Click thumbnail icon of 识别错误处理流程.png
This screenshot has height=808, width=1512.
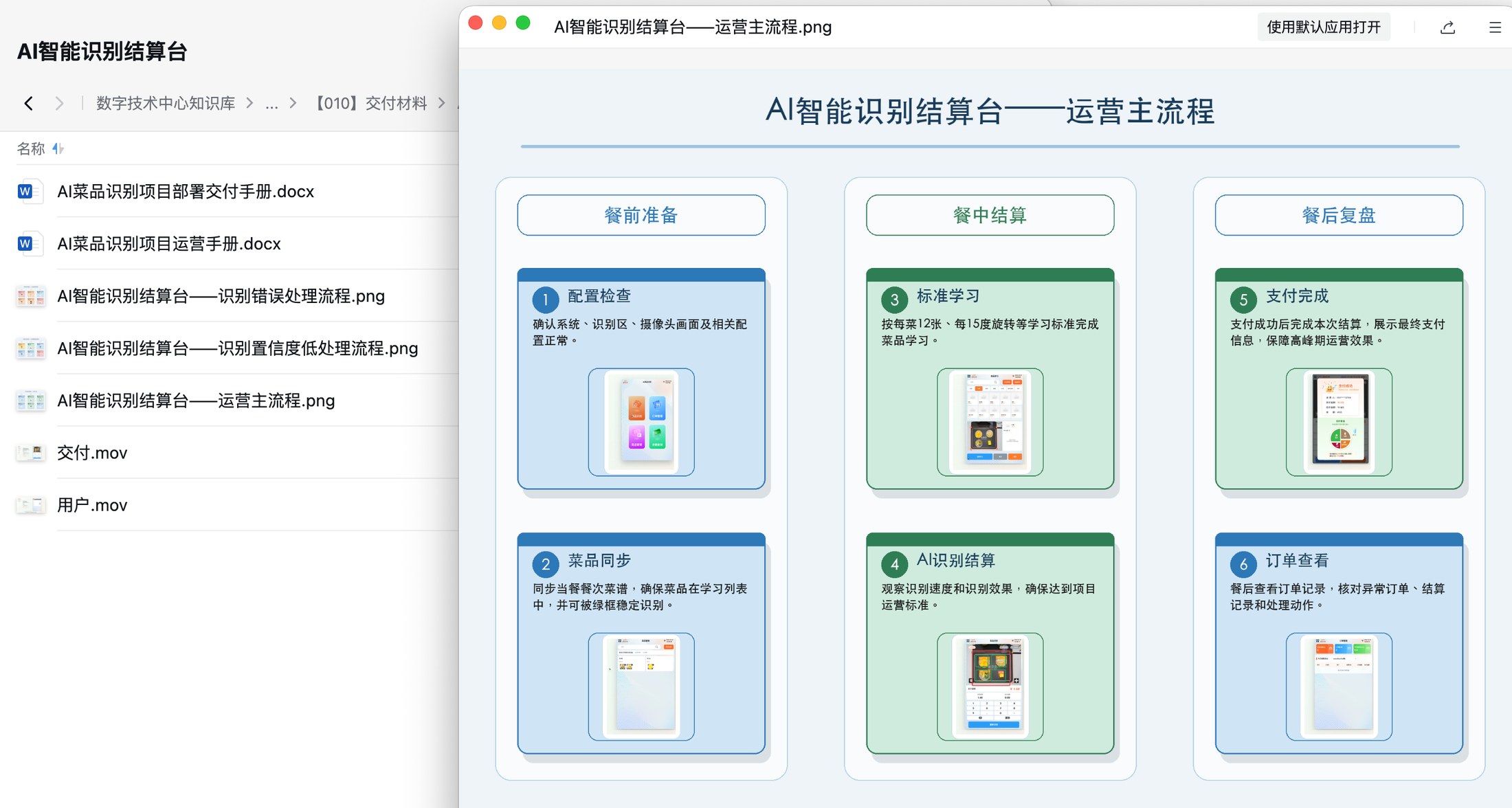[x=30, y=296]
